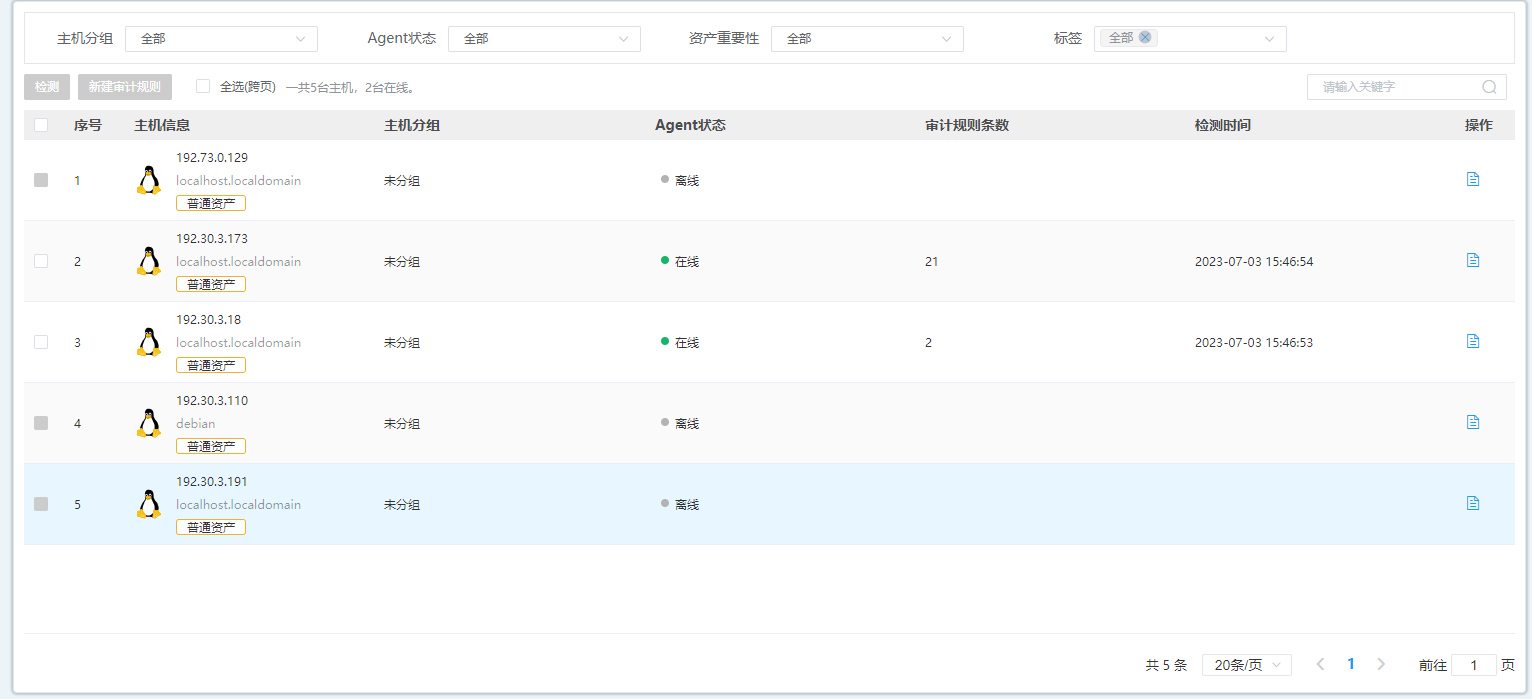
Task: Click the search magnifier icon
Action: 1488,87
